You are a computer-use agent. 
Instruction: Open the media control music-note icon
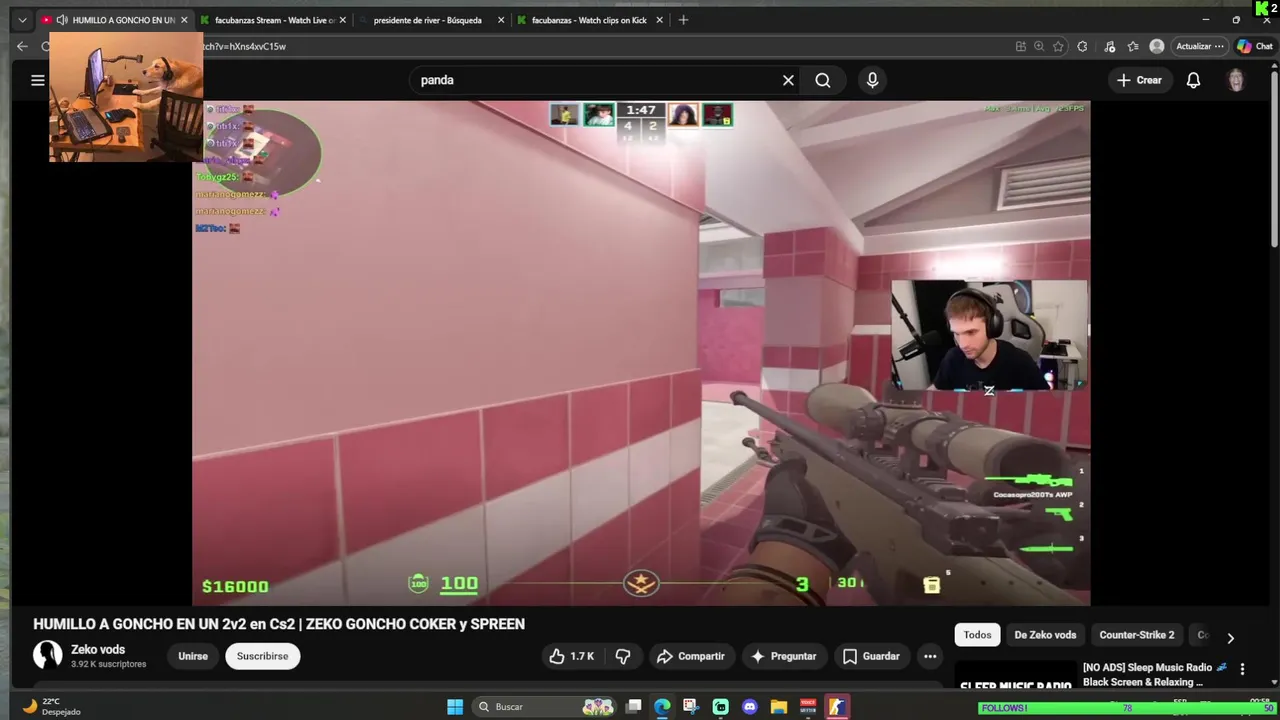point(1110,46)
